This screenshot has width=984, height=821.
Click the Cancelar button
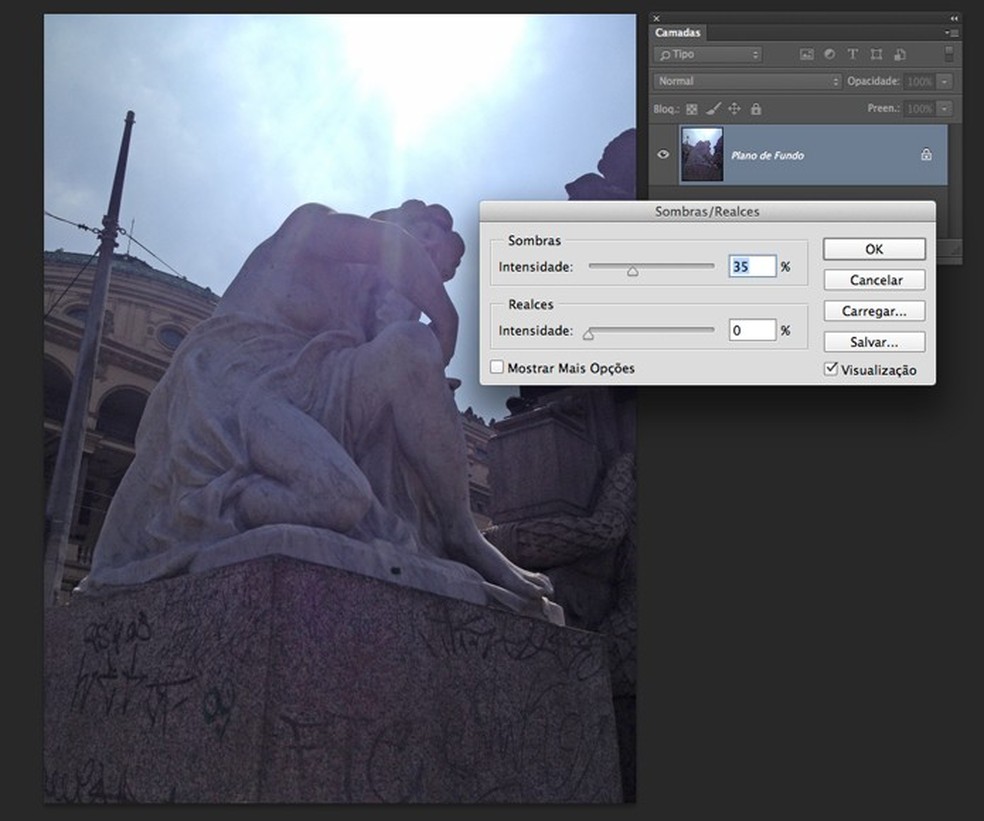coord(874,281)
